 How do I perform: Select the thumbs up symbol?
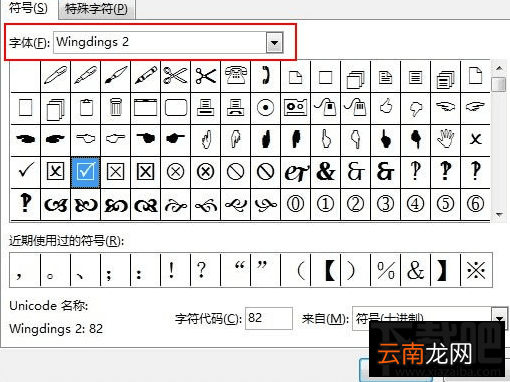point(386,108)
